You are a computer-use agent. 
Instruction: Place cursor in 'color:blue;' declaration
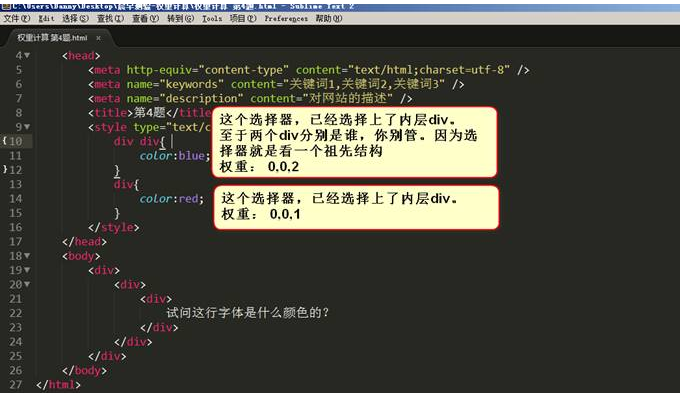pyautogui.click(x=174, y=156)
